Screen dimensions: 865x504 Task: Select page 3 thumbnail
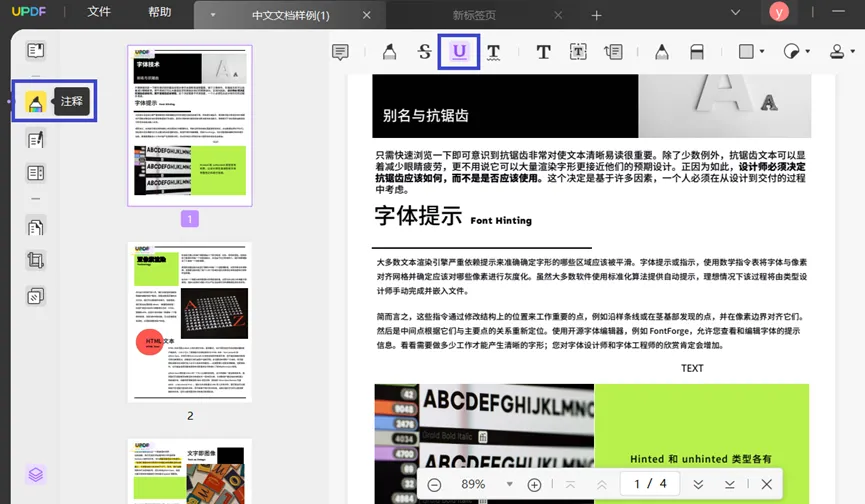tap(190, 471)
